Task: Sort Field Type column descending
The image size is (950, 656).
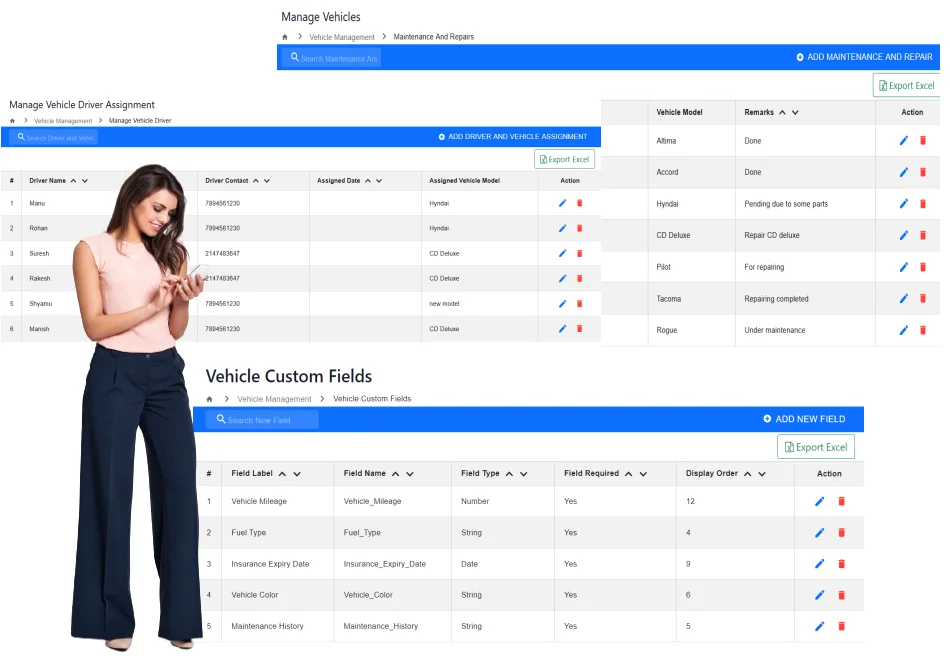Action: pos(523,474)
